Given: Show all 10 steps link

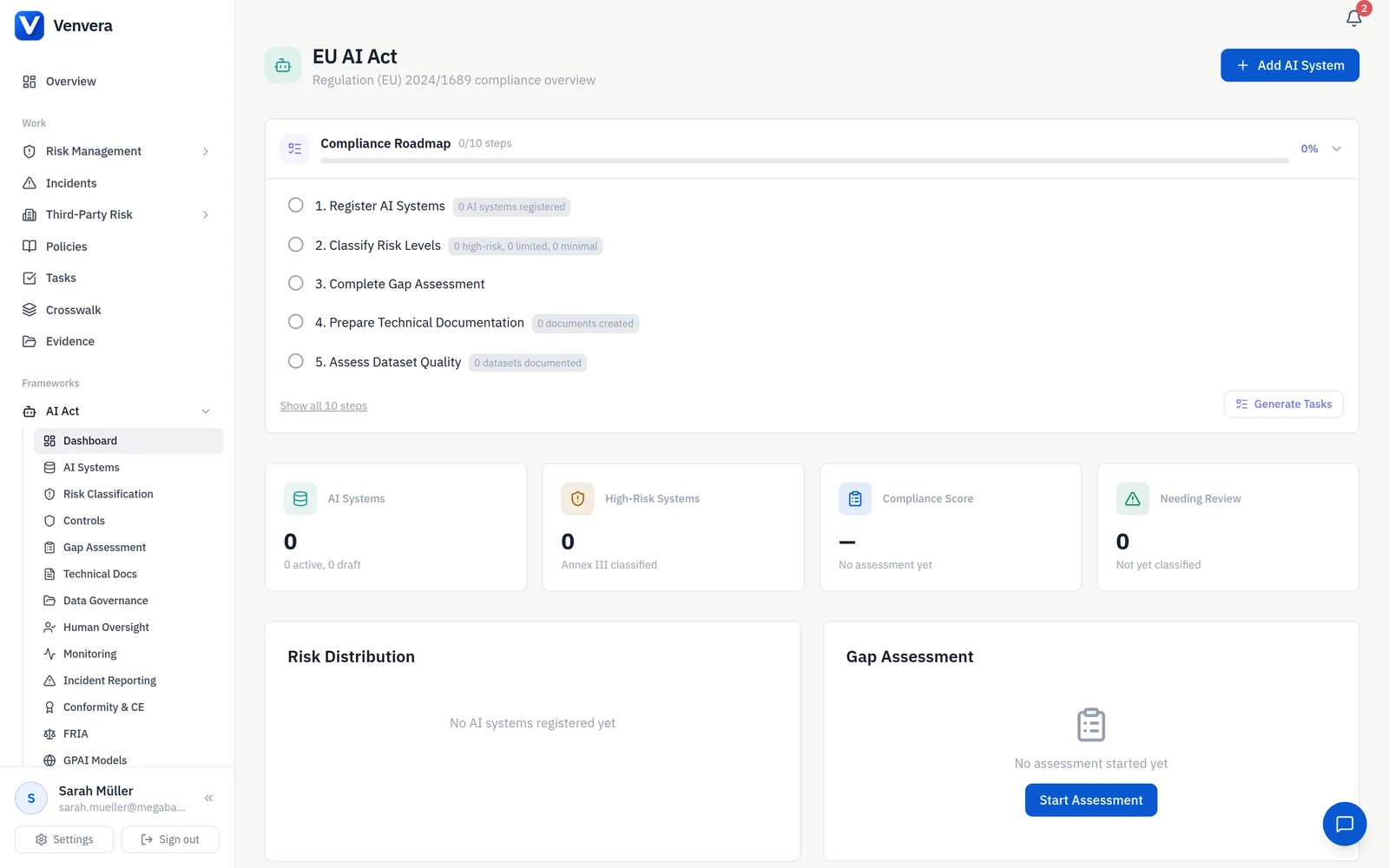Looking at the screenshot, I should 324,406.
